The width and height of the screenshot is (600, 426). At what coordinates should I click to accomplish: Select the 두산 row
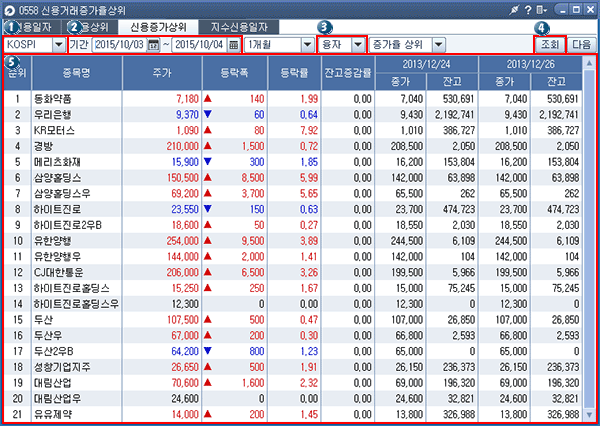point(293,320)
